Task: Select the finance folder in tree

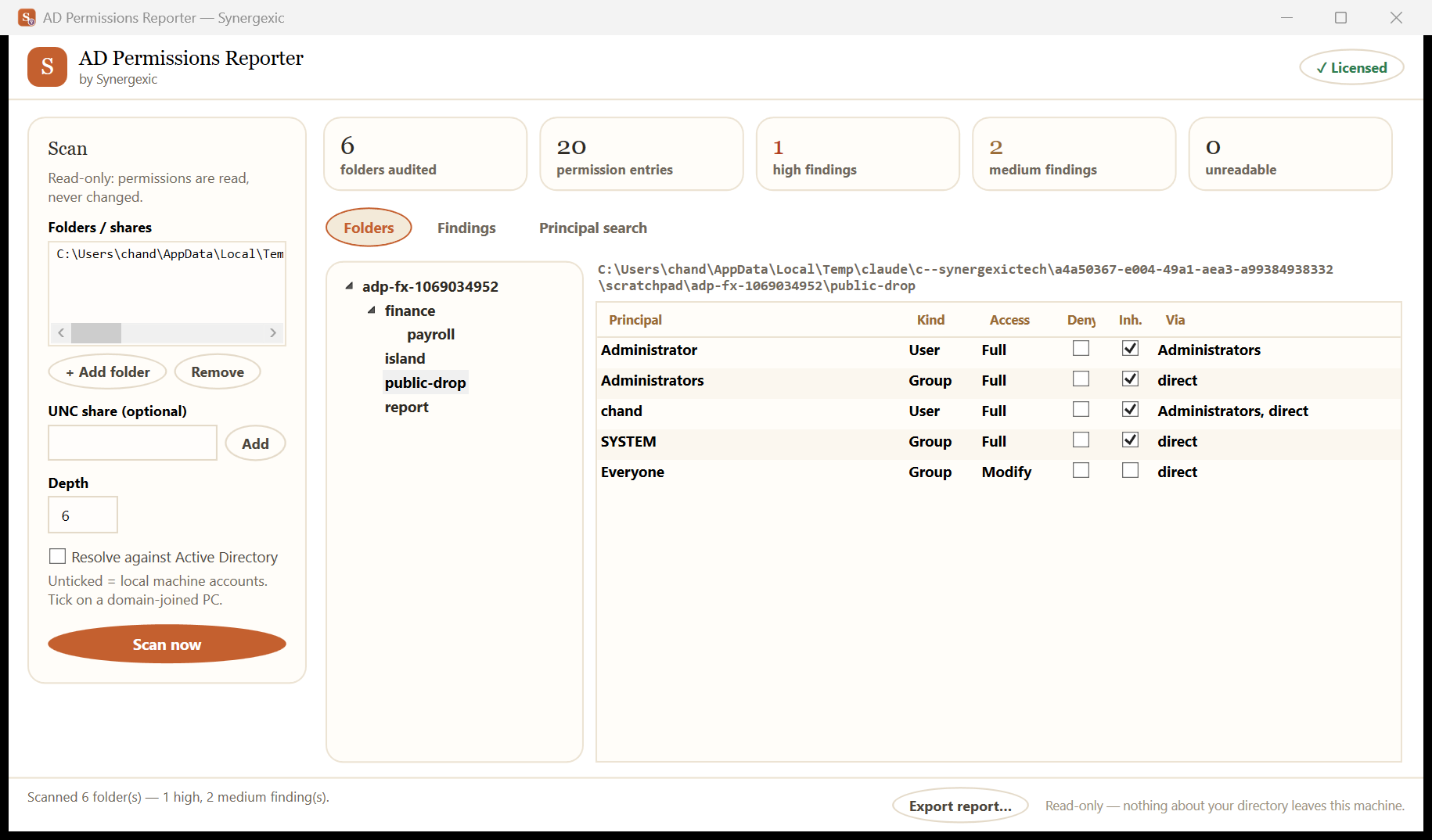Action: click(x=409, y=311)
